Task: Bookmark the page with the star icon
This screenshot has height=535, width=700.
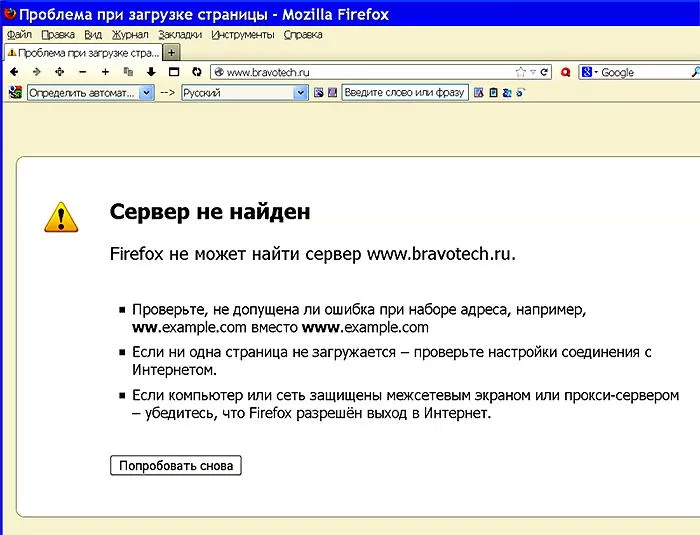Action: coord(520,72)
